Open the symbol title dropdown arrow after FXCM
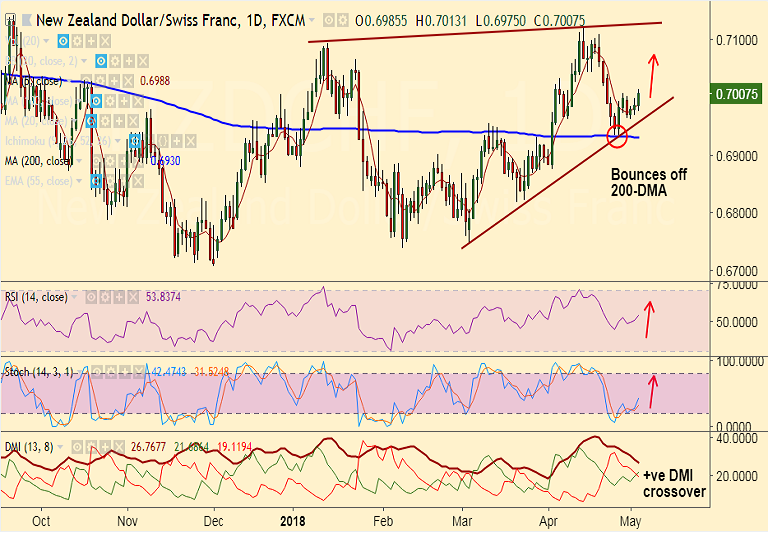 tap(312, 21)
